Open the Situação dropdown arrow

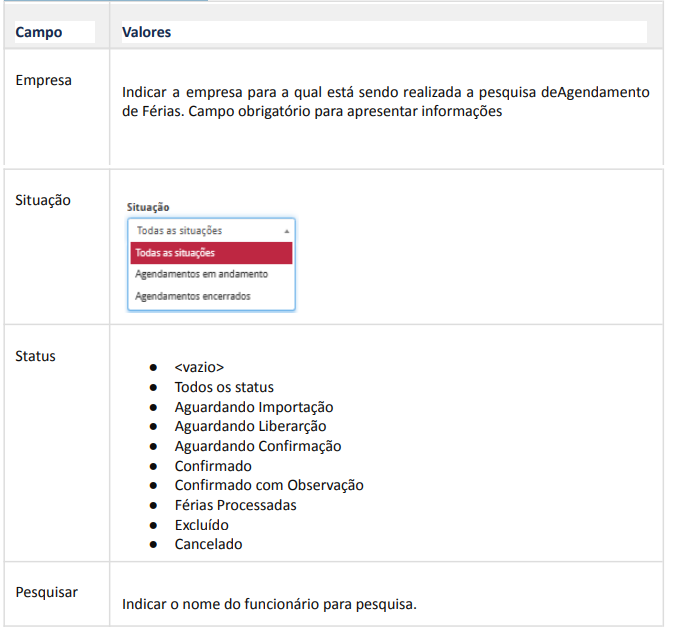pyautogui.click(x=286, y=232)
